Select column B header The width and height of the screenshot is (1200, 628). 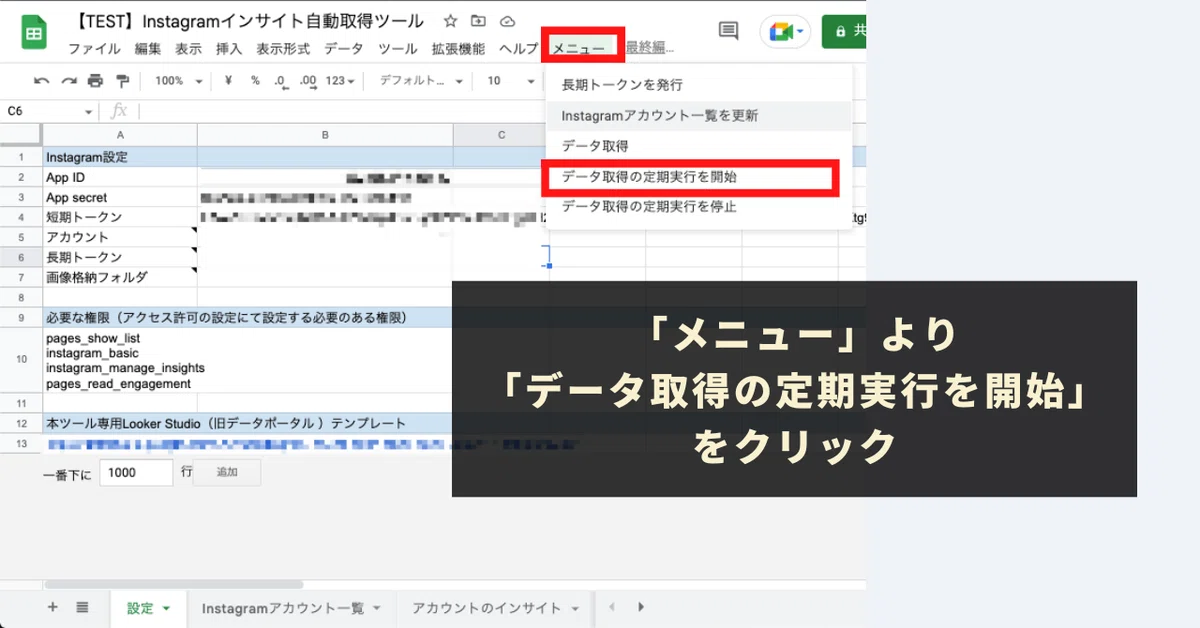[x=325, y=135]
